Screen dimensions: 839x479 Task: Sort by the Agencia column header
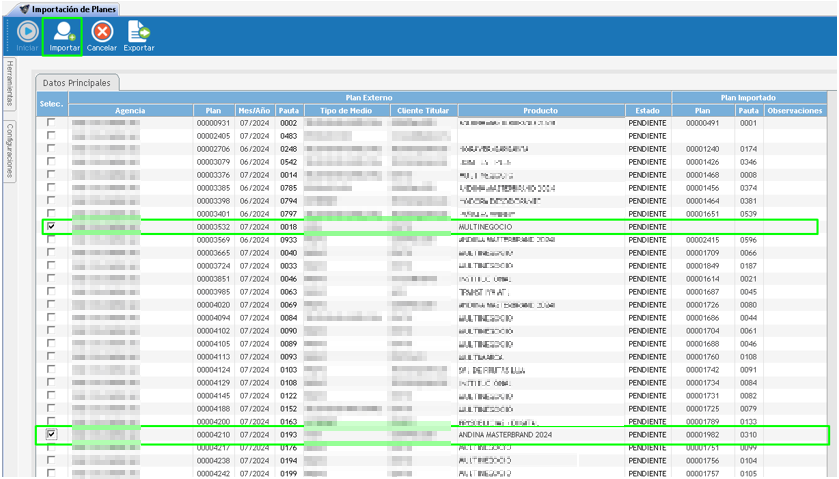coord(130,110)
